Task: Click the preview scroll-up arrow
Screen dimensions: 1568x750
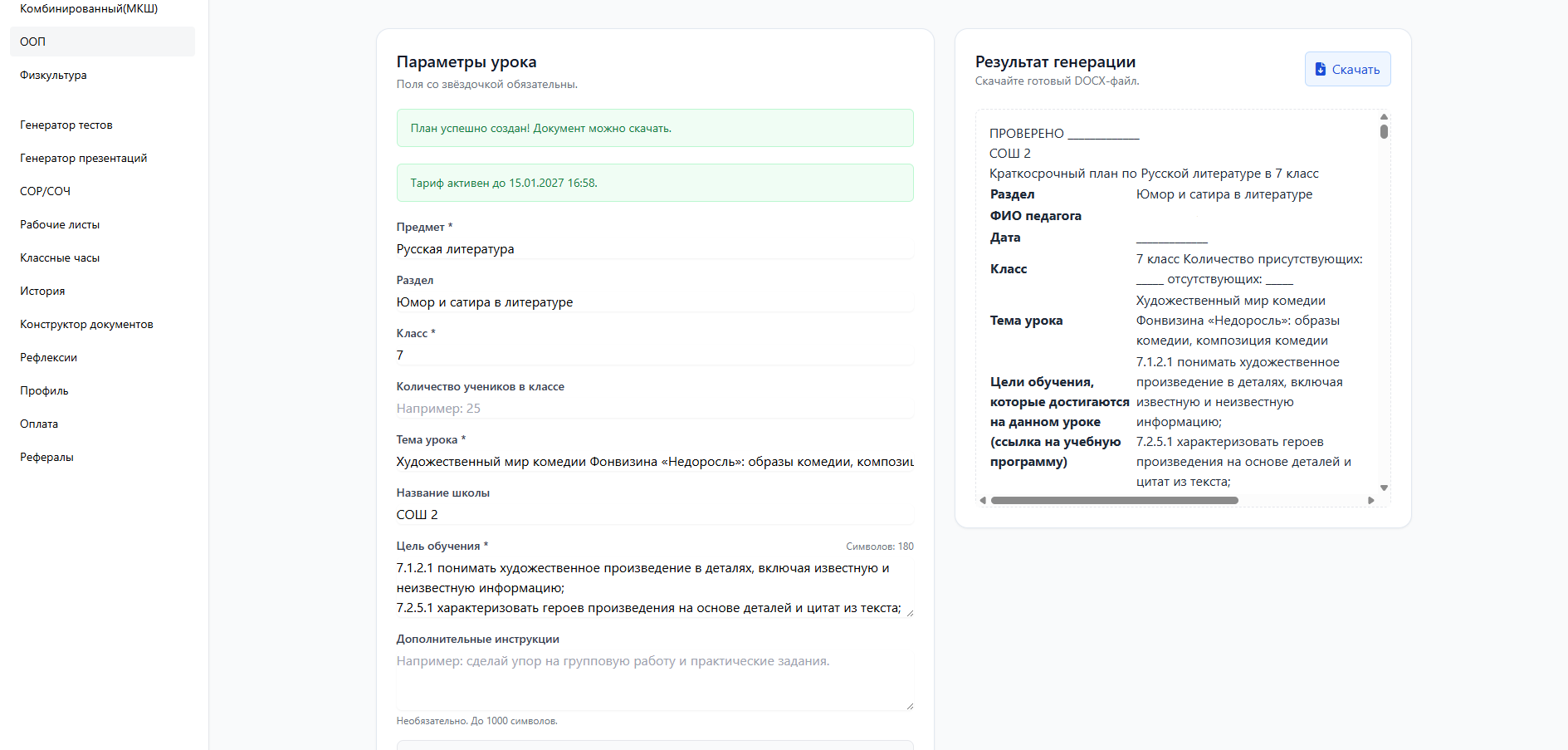Action: pos(1384,117)
